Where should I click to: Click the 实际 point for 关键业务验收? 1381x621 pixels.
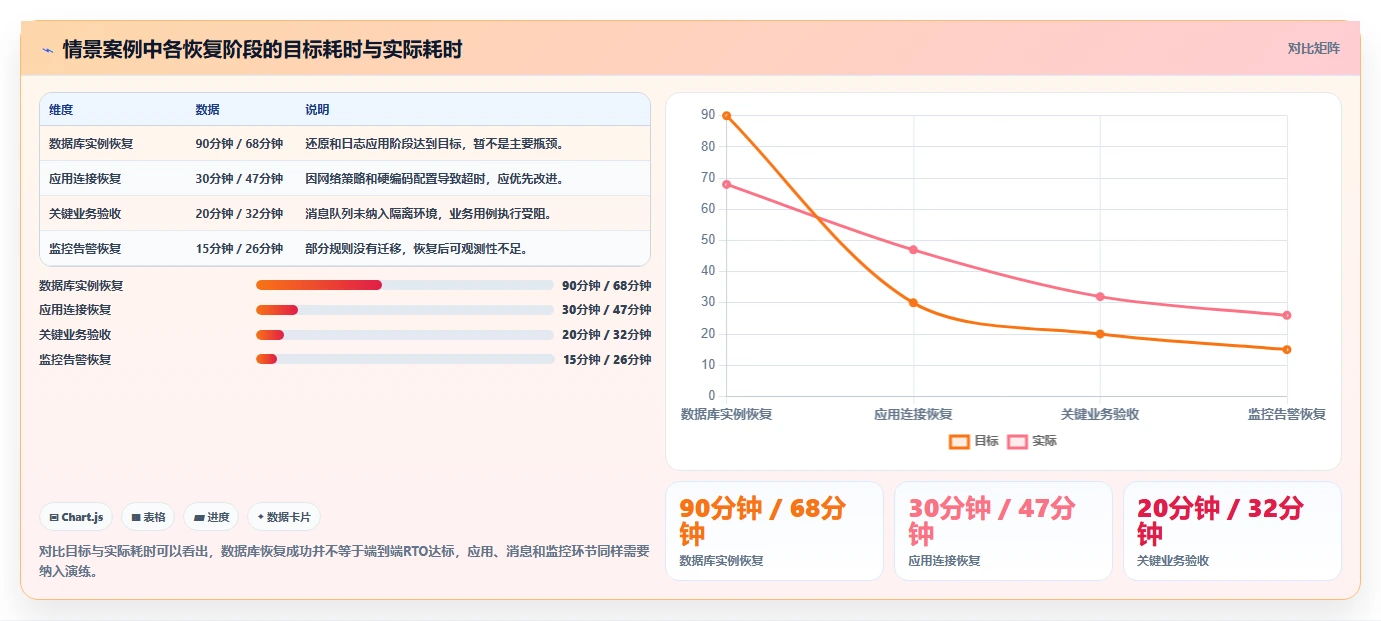(1100, 297)
